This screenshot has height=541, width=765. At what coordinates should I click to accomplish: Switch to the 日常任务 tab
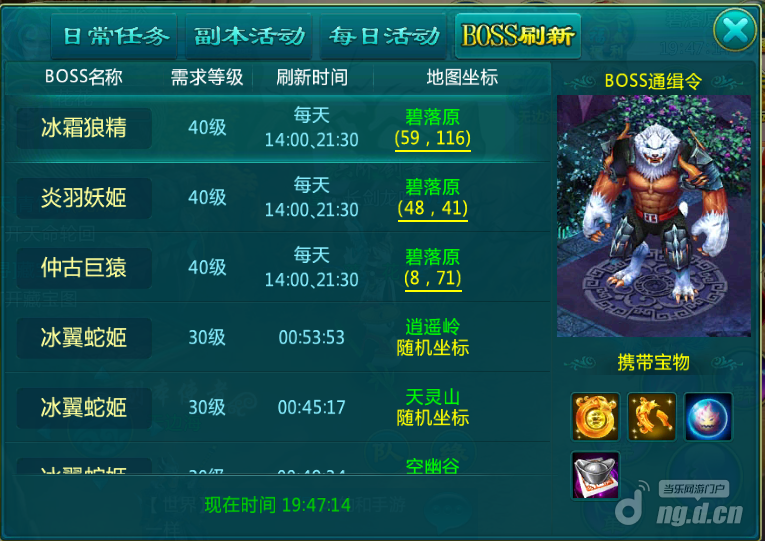pyautogui.click(x=114, y=37)
